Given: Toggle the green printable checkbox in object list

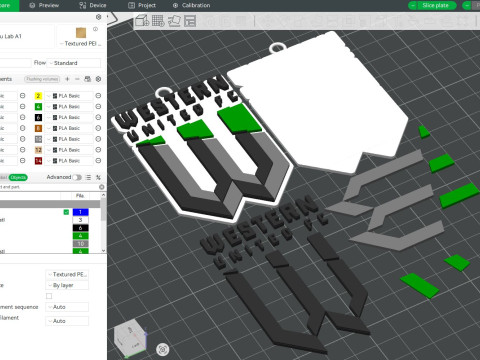Looking at the screenshot, I should [x=66, y=212].
